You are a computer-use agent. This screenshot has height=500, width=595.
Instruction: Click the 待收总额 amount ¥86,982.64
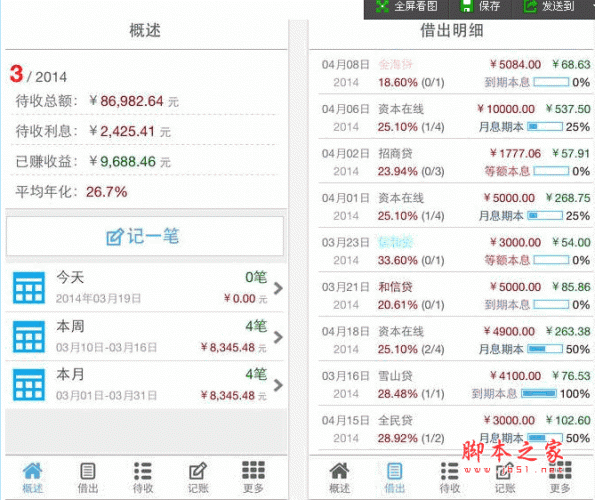pos(126,101)
